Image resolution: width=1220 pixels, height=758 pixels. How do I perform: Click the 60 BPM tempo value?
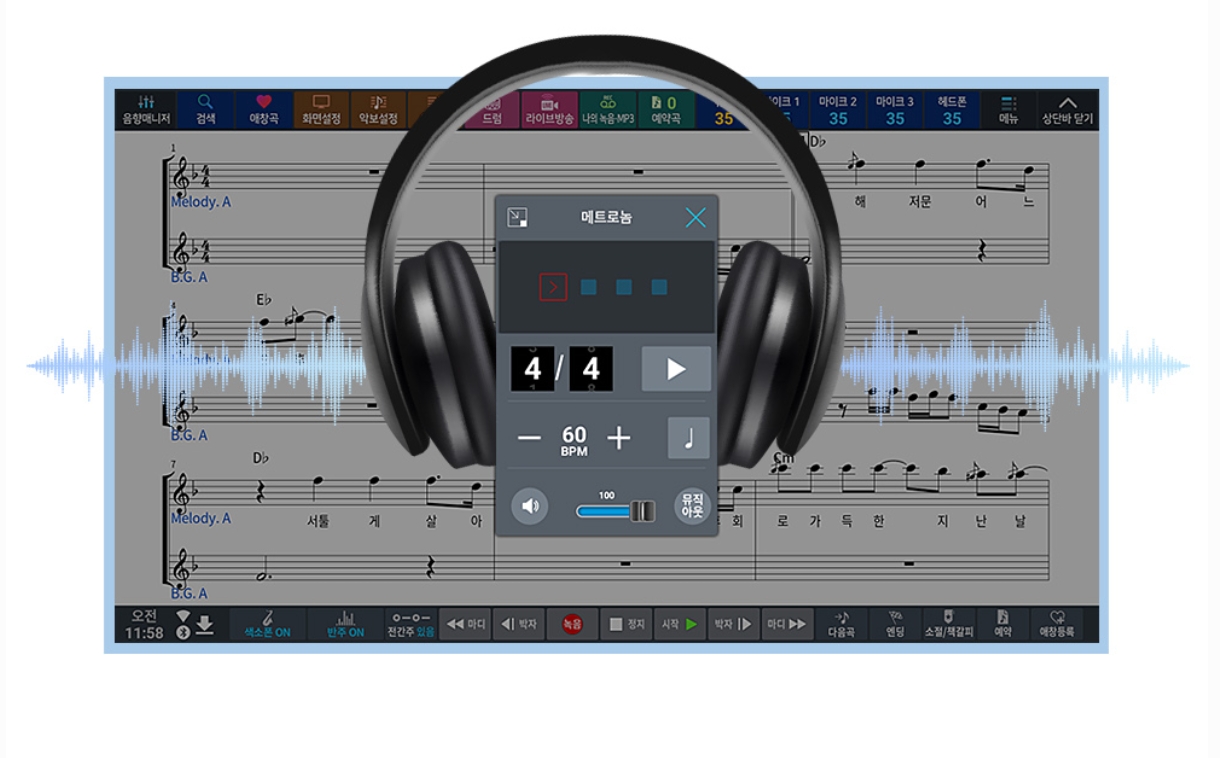574,440
